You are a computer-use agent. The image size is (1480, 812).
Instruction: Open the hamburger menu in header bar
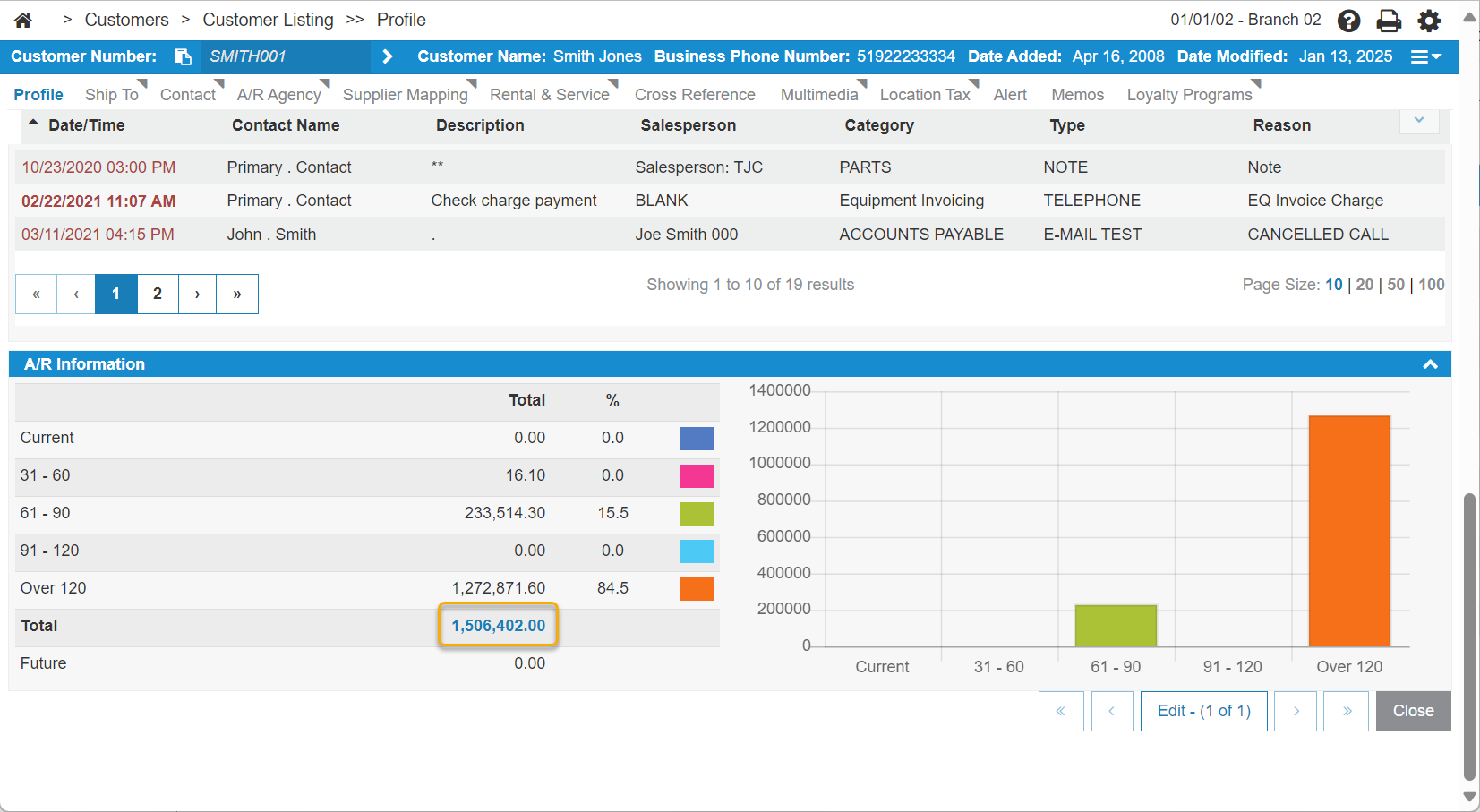pyautogui.click(x=1425, y=56)
